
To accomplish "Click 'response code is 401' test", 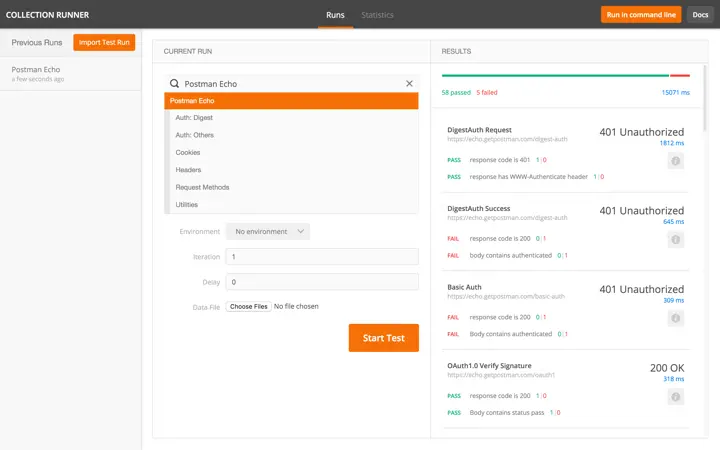I will [x=500, y=160].
